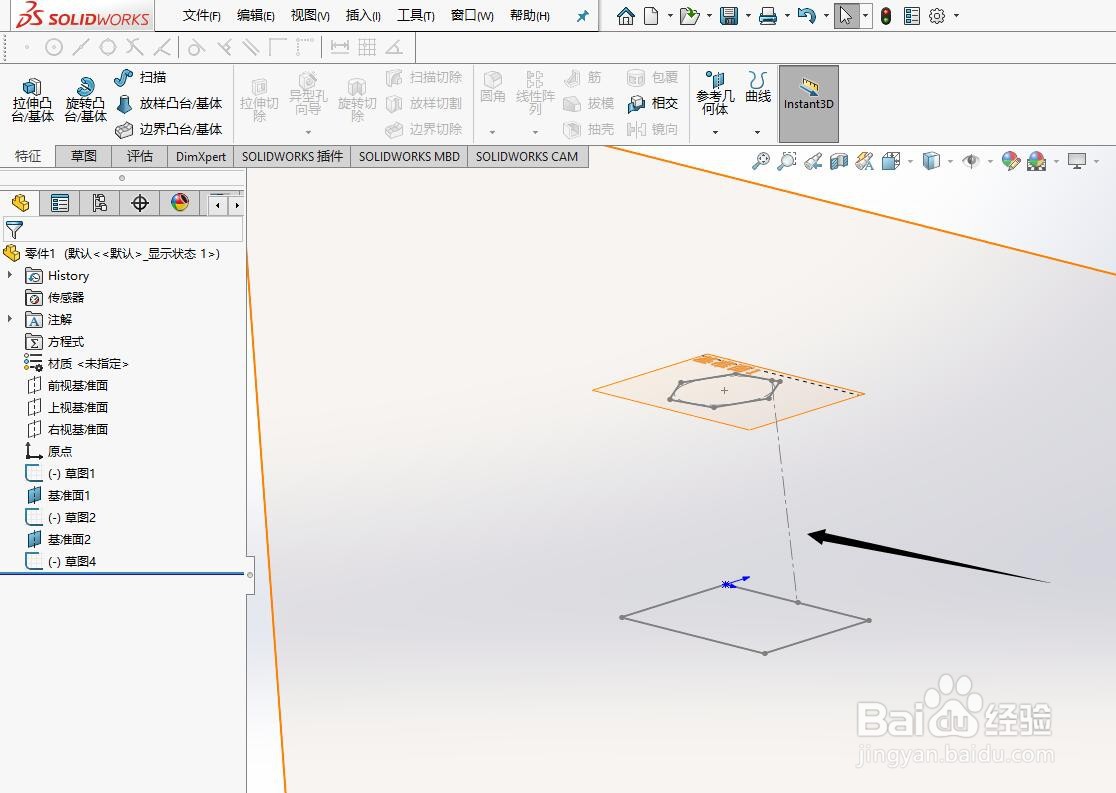Expand the 注解 (Annotations) node
Screen dimensions: 1116x793
[10, 319]
